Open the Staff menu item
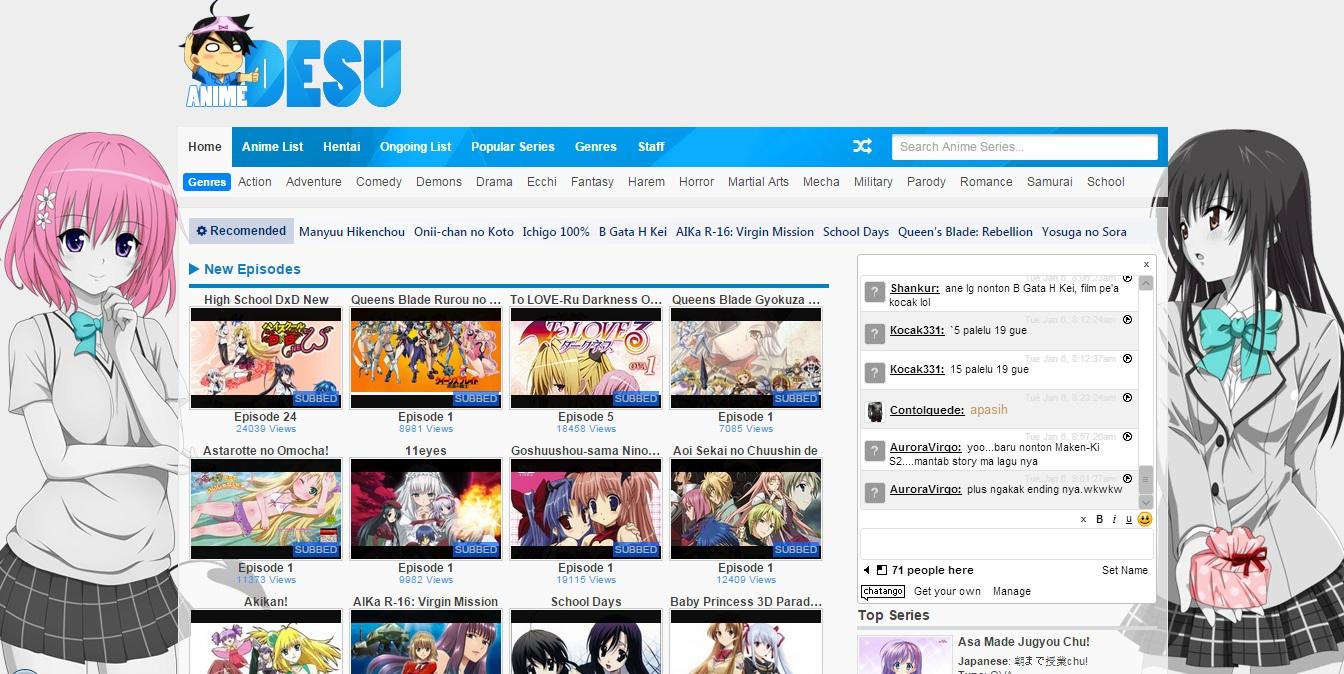 point(651,147)
